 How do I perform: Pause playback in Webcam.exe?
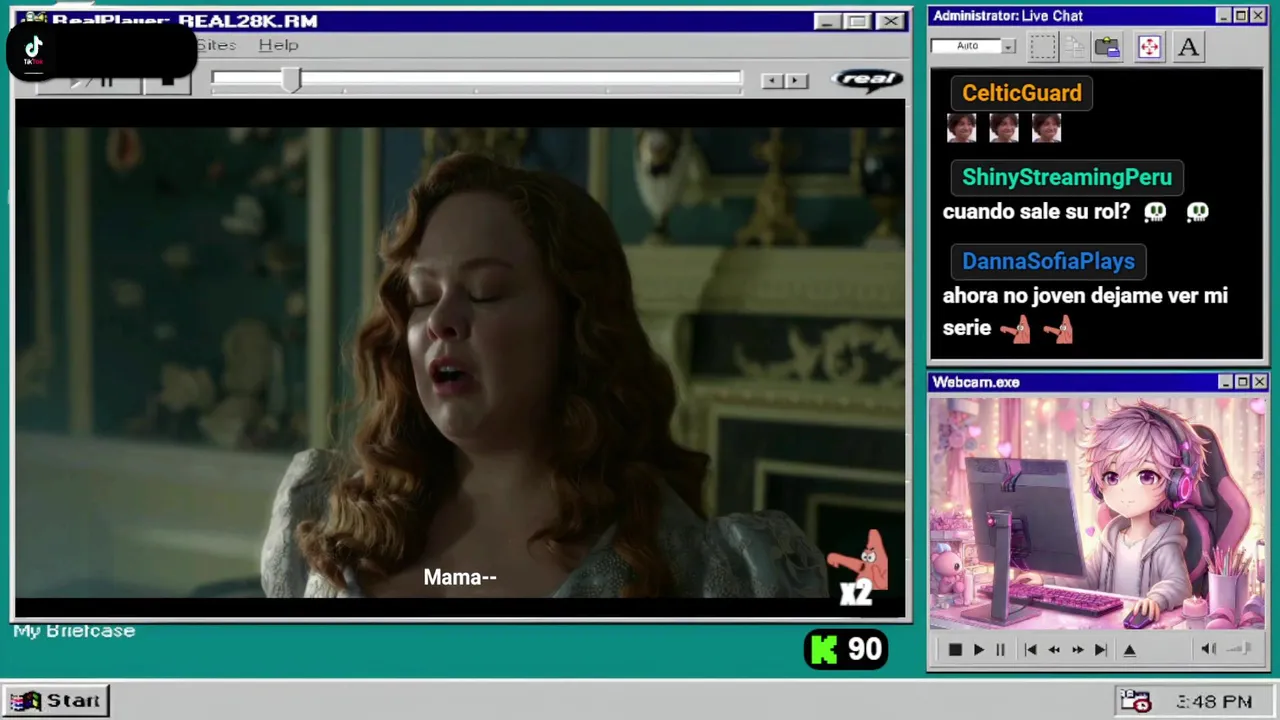pyautogui.click(x=999, y=650)
